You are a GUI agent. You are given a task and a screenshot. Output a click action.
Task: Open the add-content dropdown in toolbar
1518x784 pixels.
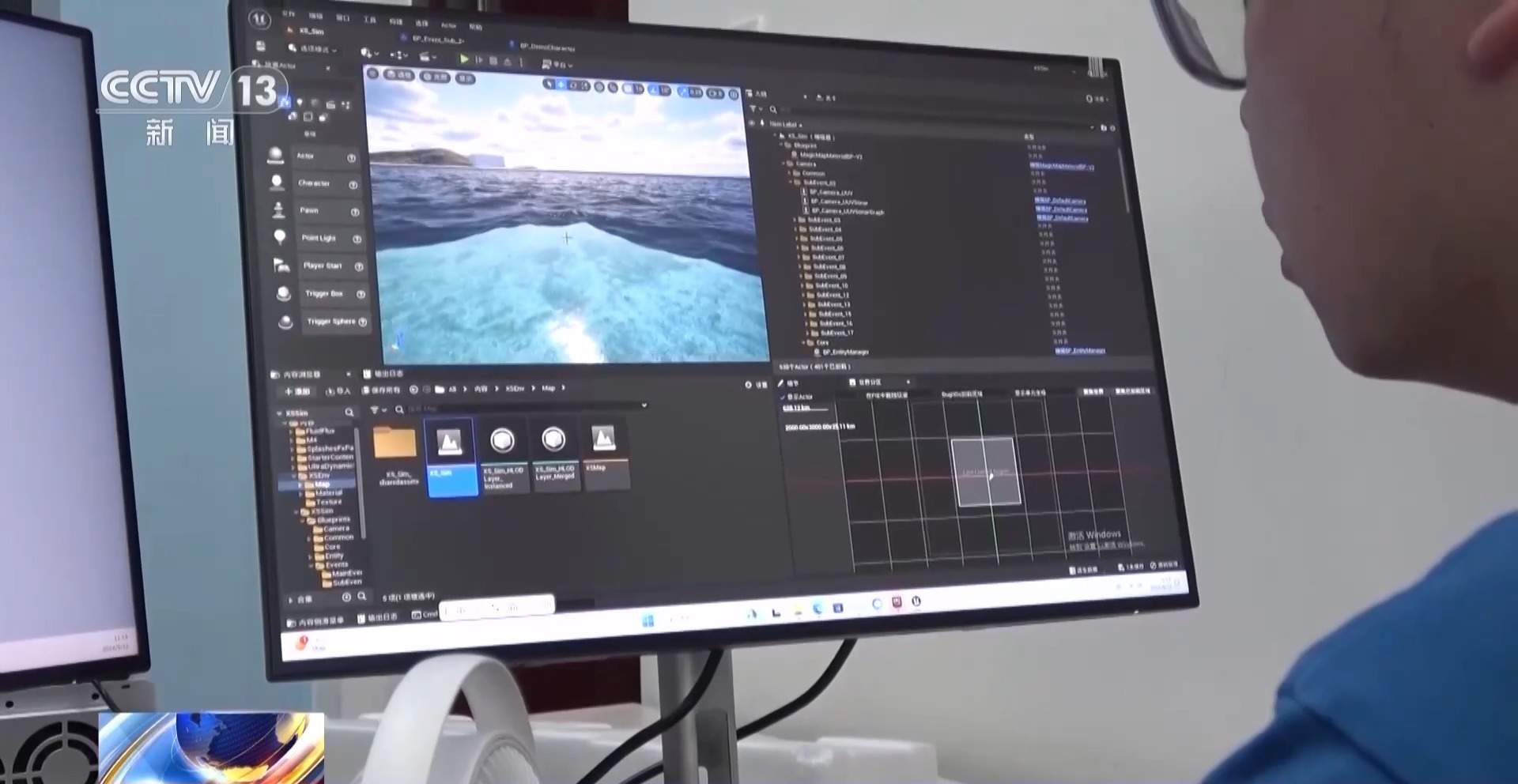click(369, 52)
